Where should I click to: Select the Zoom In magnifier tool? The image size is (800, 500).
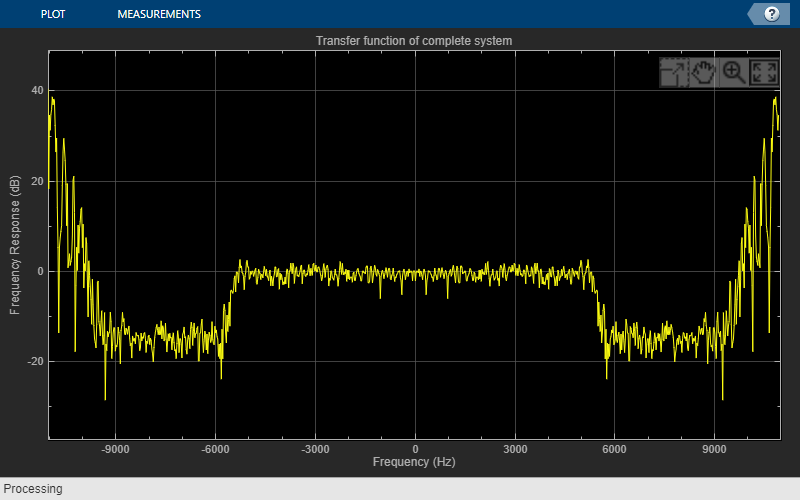pos(734,72)
